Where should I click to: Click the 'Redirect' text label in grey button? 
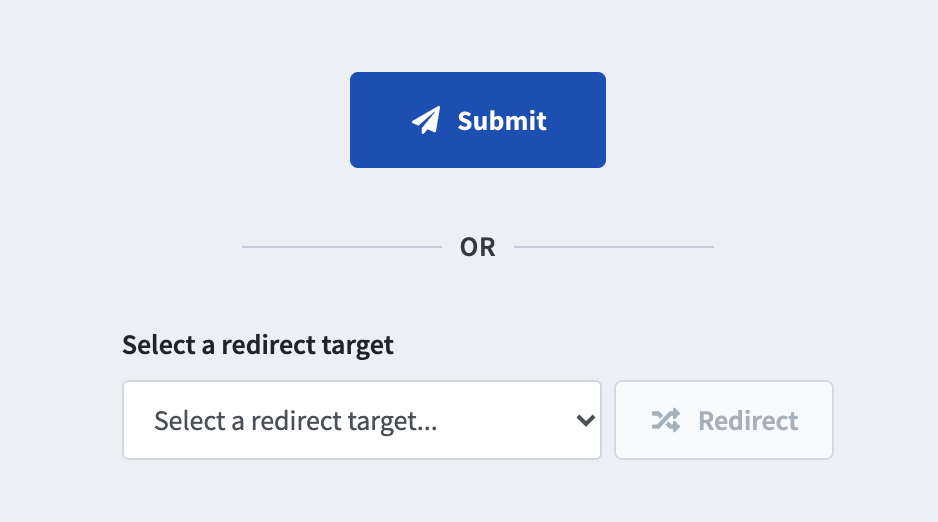pos(748,420)
